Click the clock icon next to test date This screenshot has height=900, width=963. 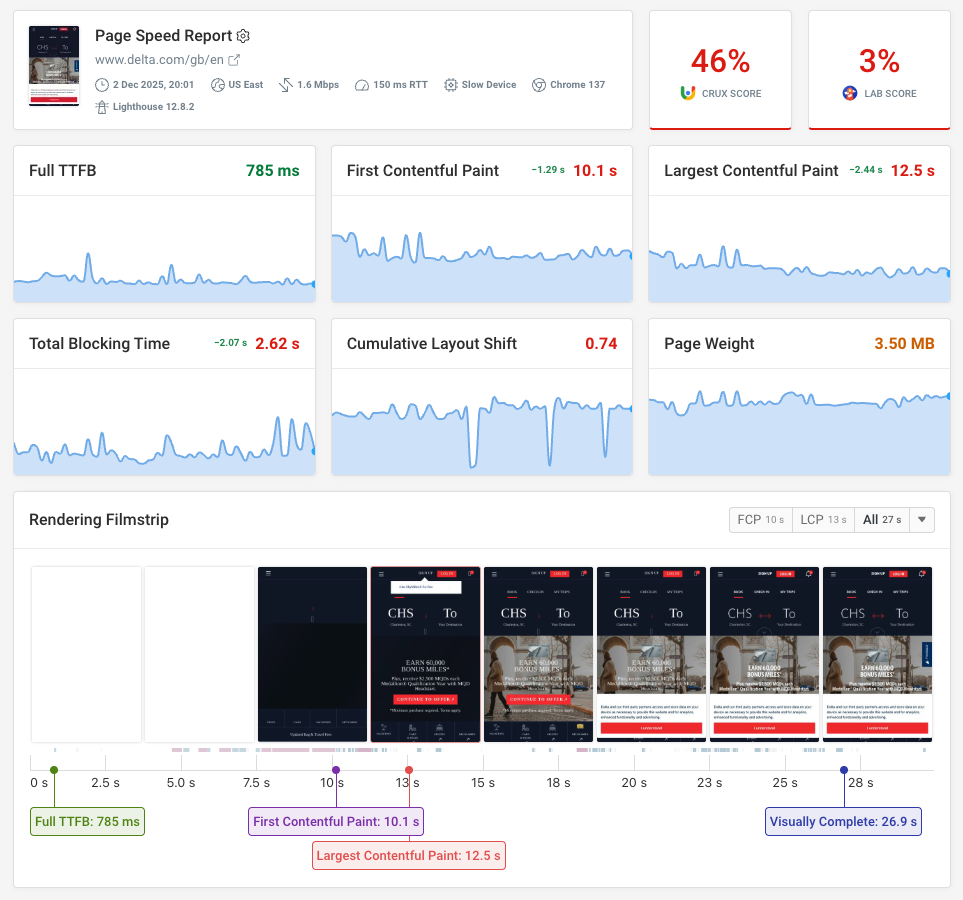pos(101,85)
